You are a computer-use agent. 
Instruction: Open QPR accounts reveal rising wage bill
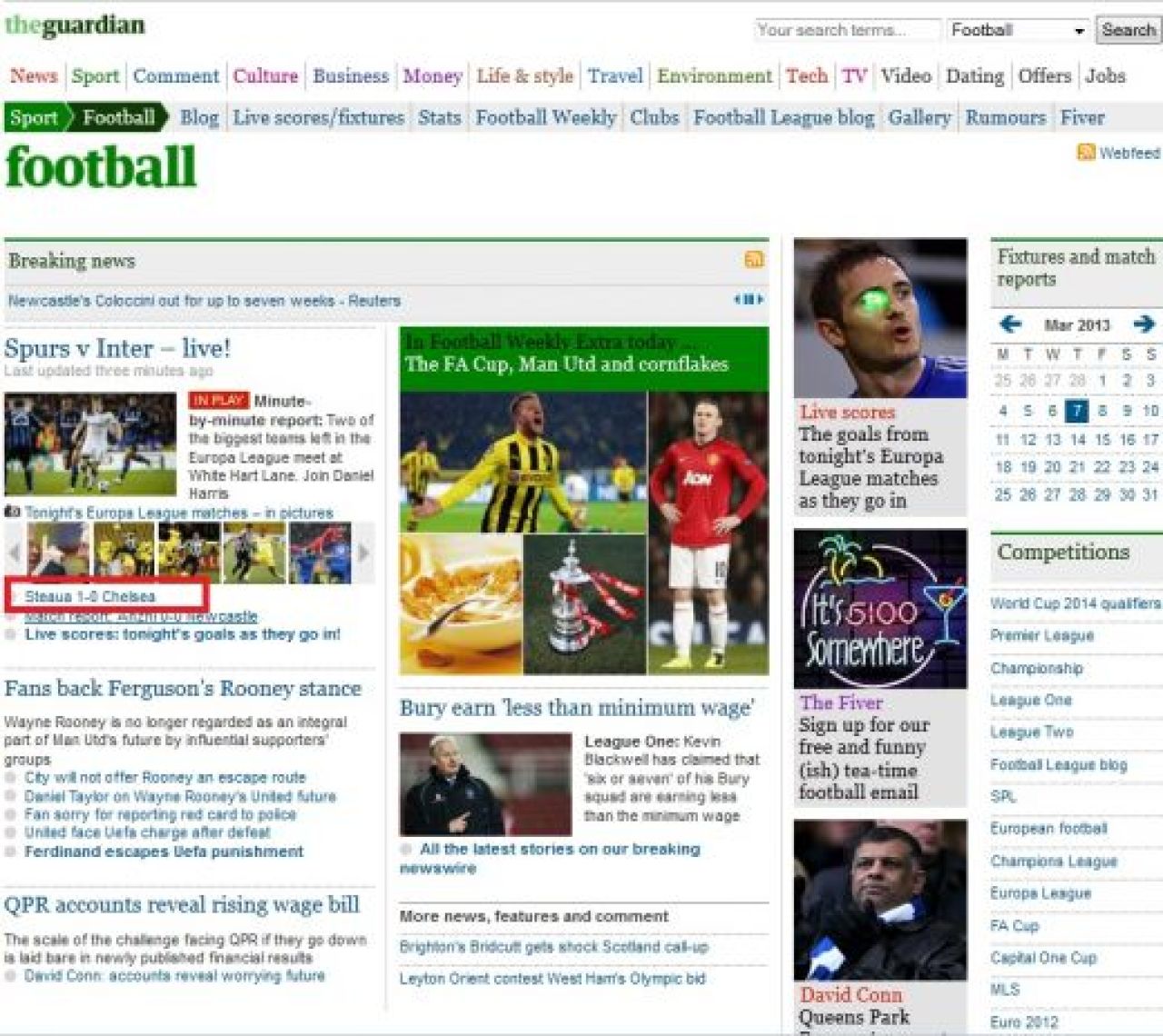tap(182, 905)
